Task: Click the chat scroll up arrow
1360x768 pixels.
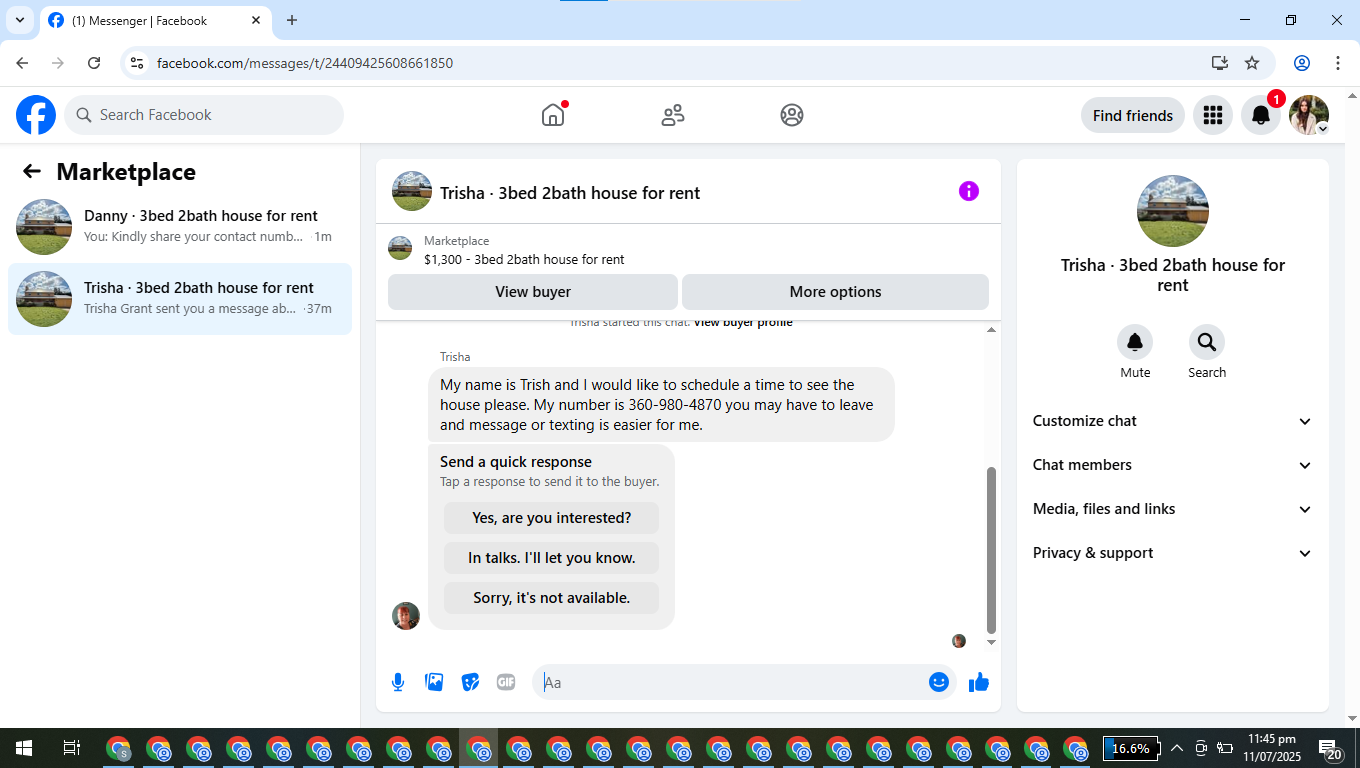Action: pyautogui.click(x=991, y=330)
